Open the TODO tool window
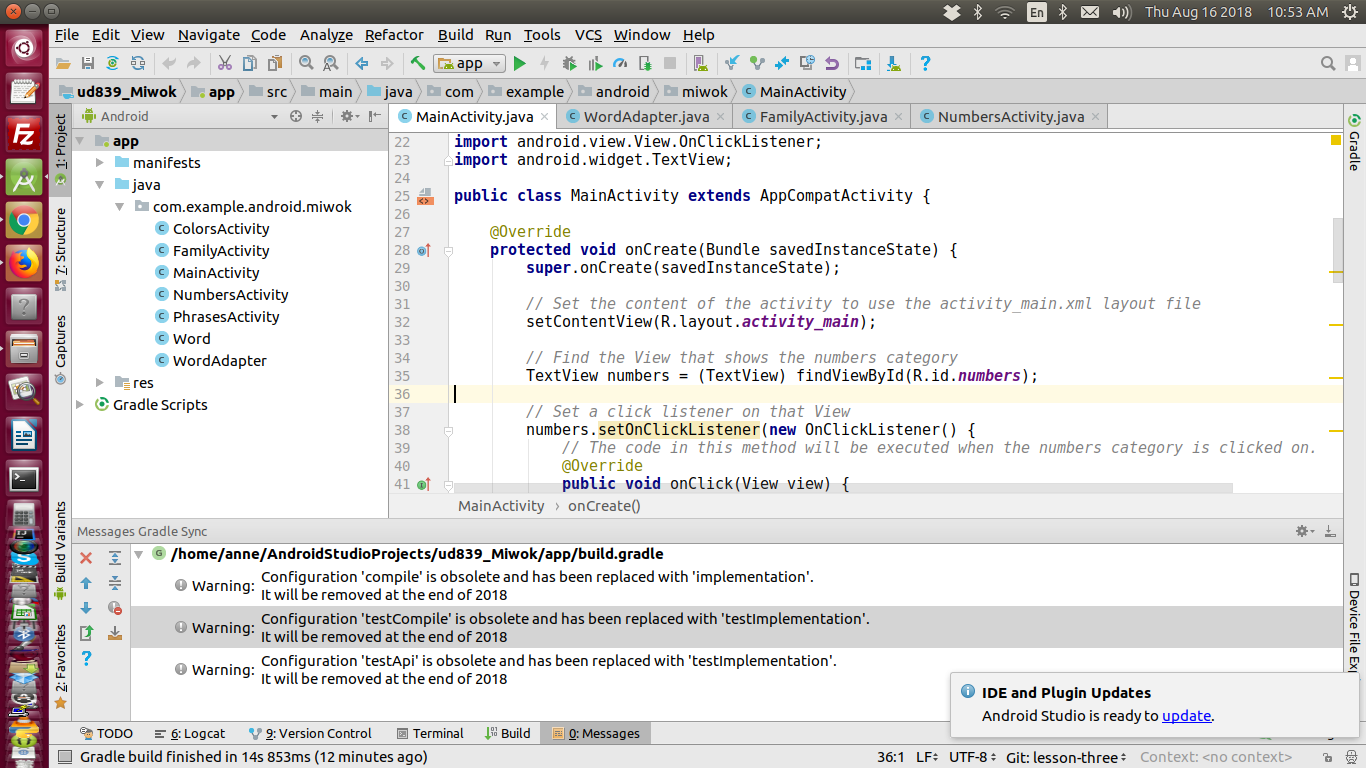This screenshot has width=1366, height=768. [106, 733]
